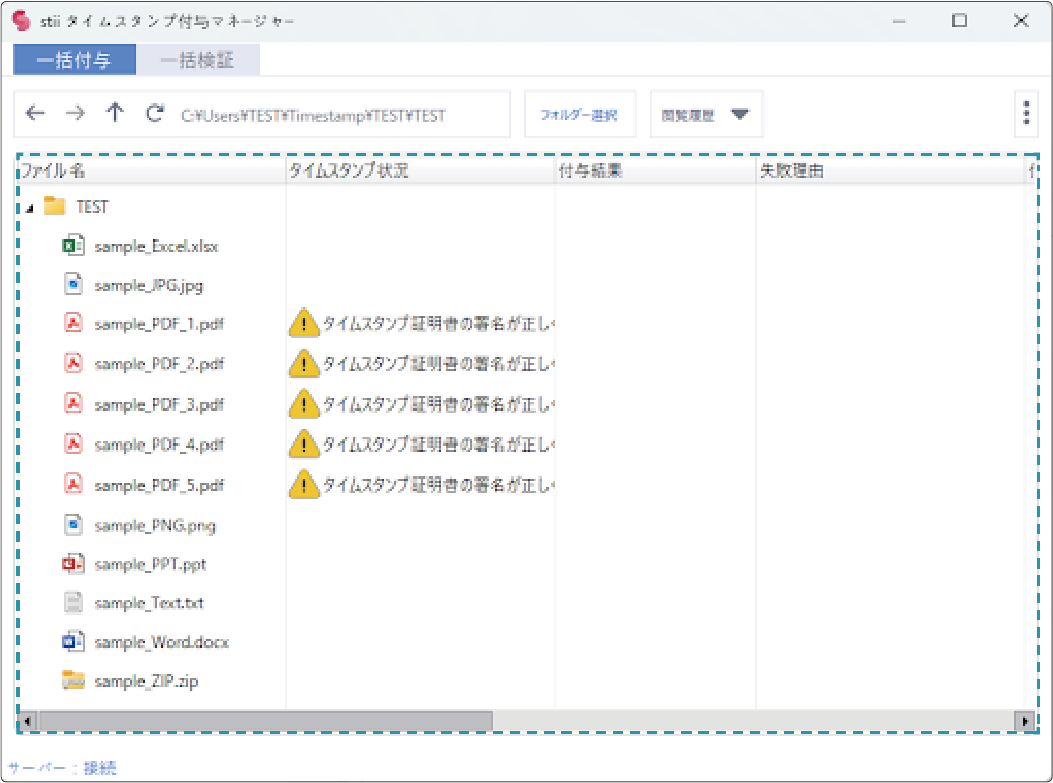Collapse the TEST folder tree node
This screenshot has height=783, width=1053.
[28, 208]
